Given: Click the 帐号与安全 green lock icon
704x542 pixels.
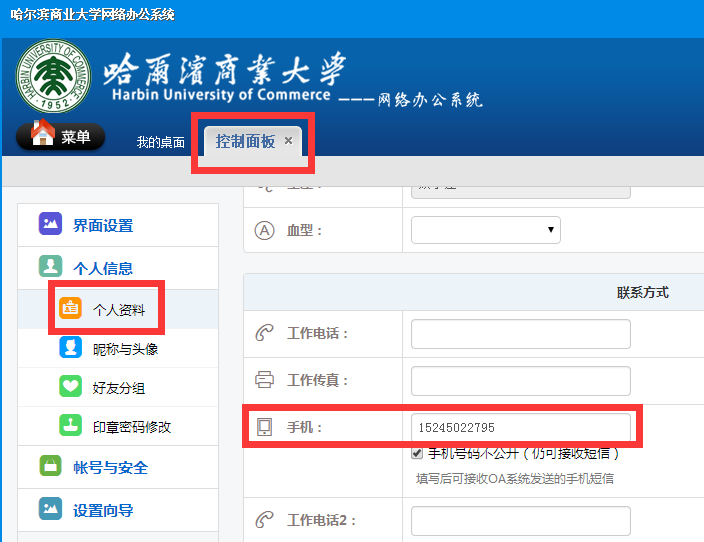Looking at the screenshot, I should coord(50,467).
